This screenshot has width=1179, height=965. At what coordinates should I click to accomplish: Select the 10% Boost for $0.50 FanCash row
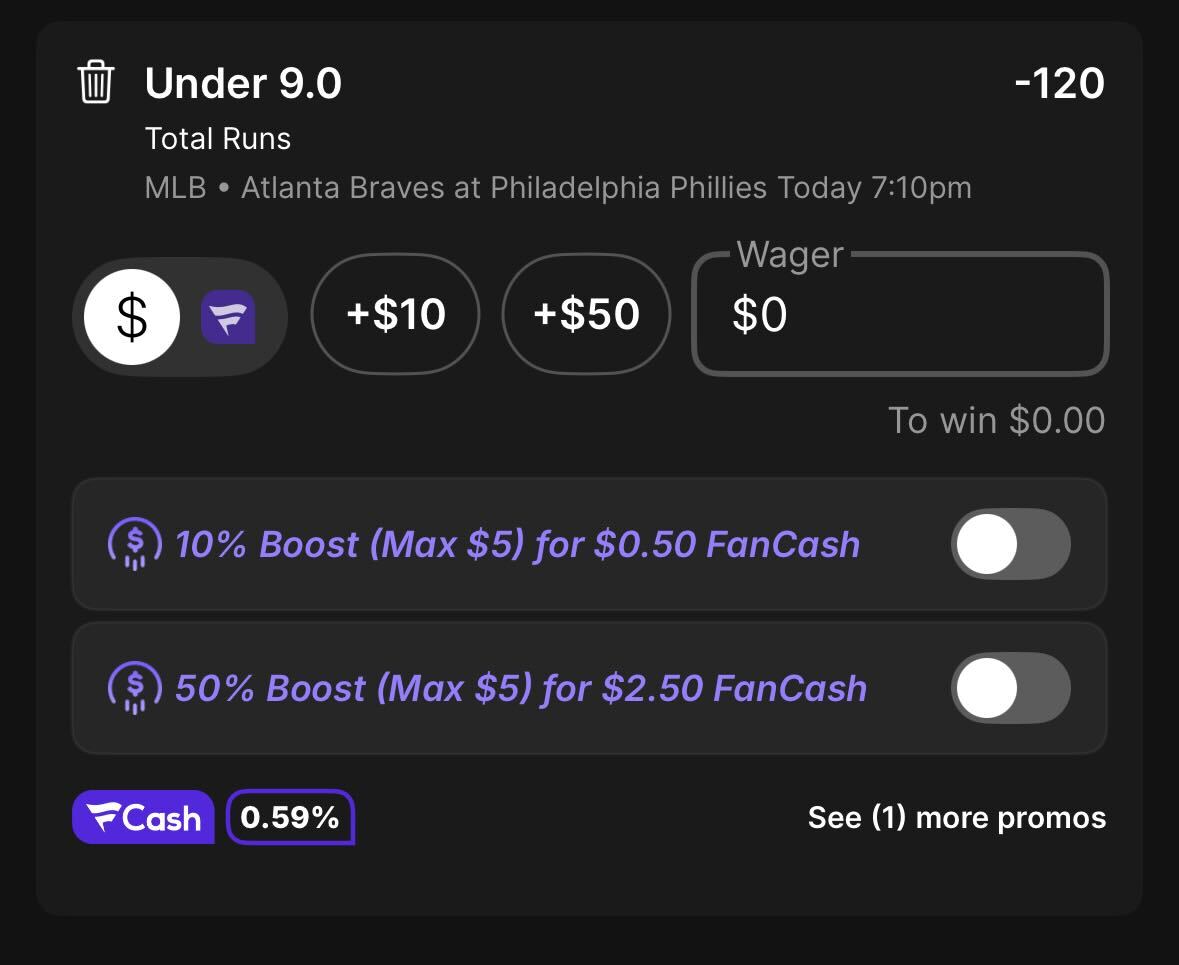pos(590,544)
